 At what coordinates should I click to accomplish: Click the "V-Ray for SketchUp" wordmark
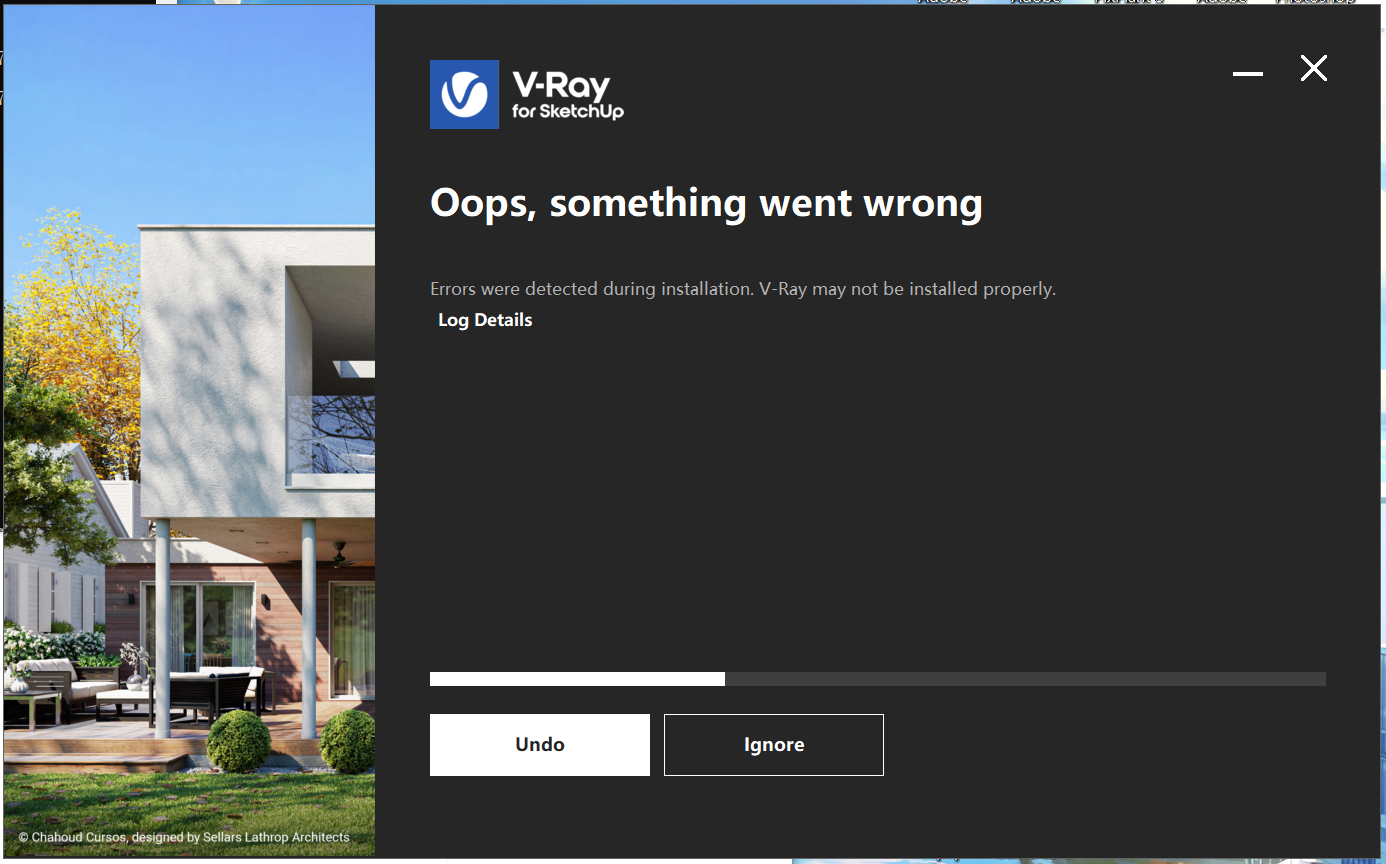coord(568,95)
